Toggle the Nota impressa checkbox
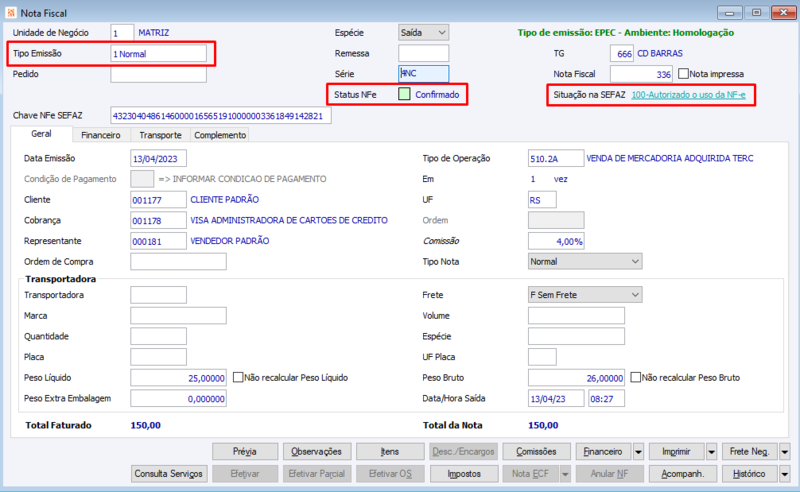Image resolution: width=800 pixels, height=492 pixels. coord(683,74)
